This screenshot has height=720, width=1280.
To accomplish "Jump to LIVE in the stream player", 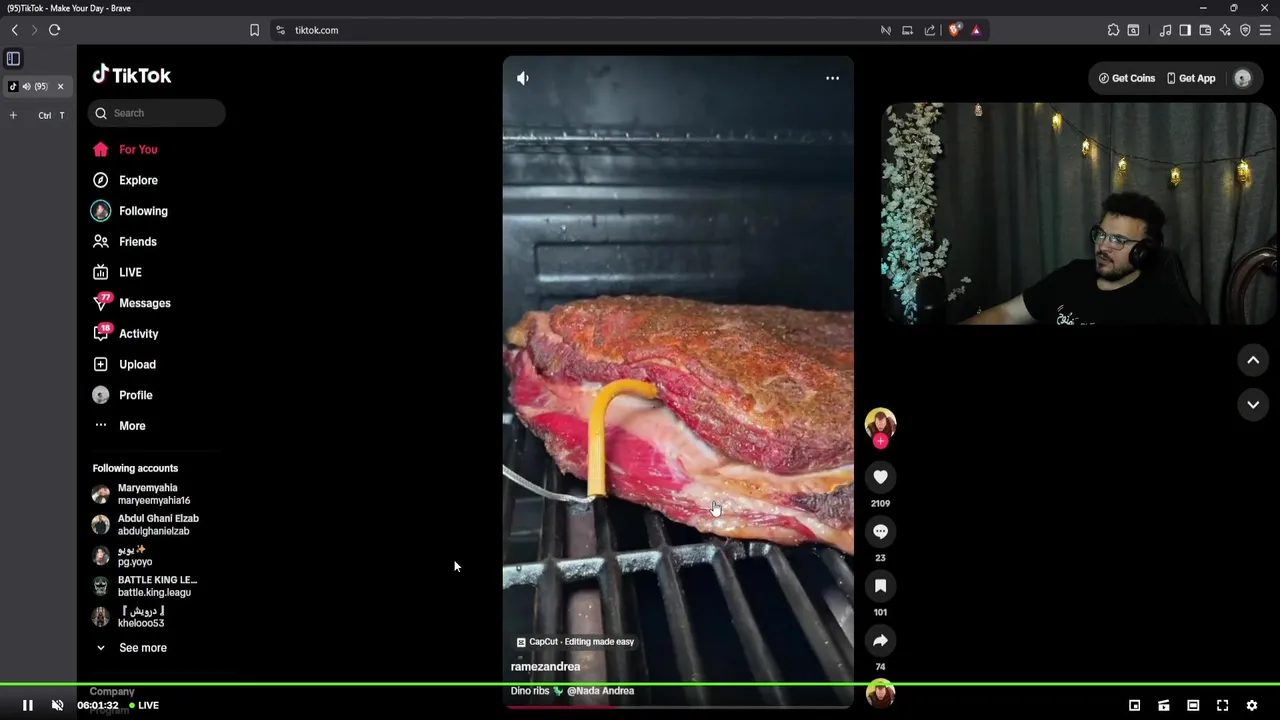I will [144, 705].
